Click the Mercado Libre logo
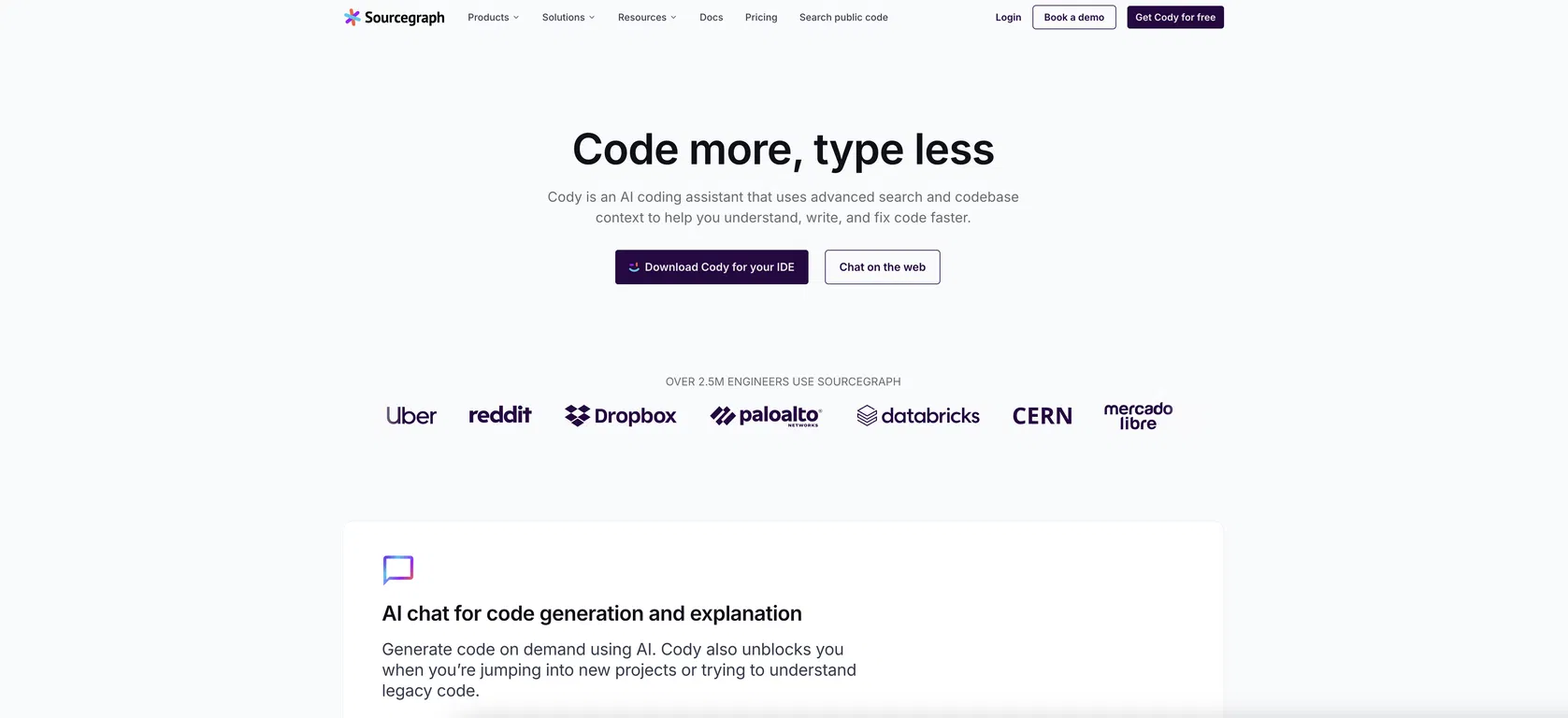This screenshot has height=718, width=1568. click(1138, 416)
